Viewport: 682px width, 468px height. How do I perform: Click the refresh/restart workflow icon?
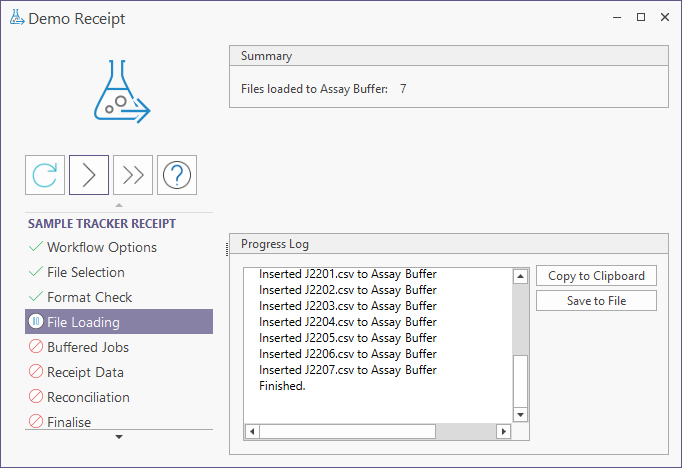pyautogui.click(x=45, y=175)
